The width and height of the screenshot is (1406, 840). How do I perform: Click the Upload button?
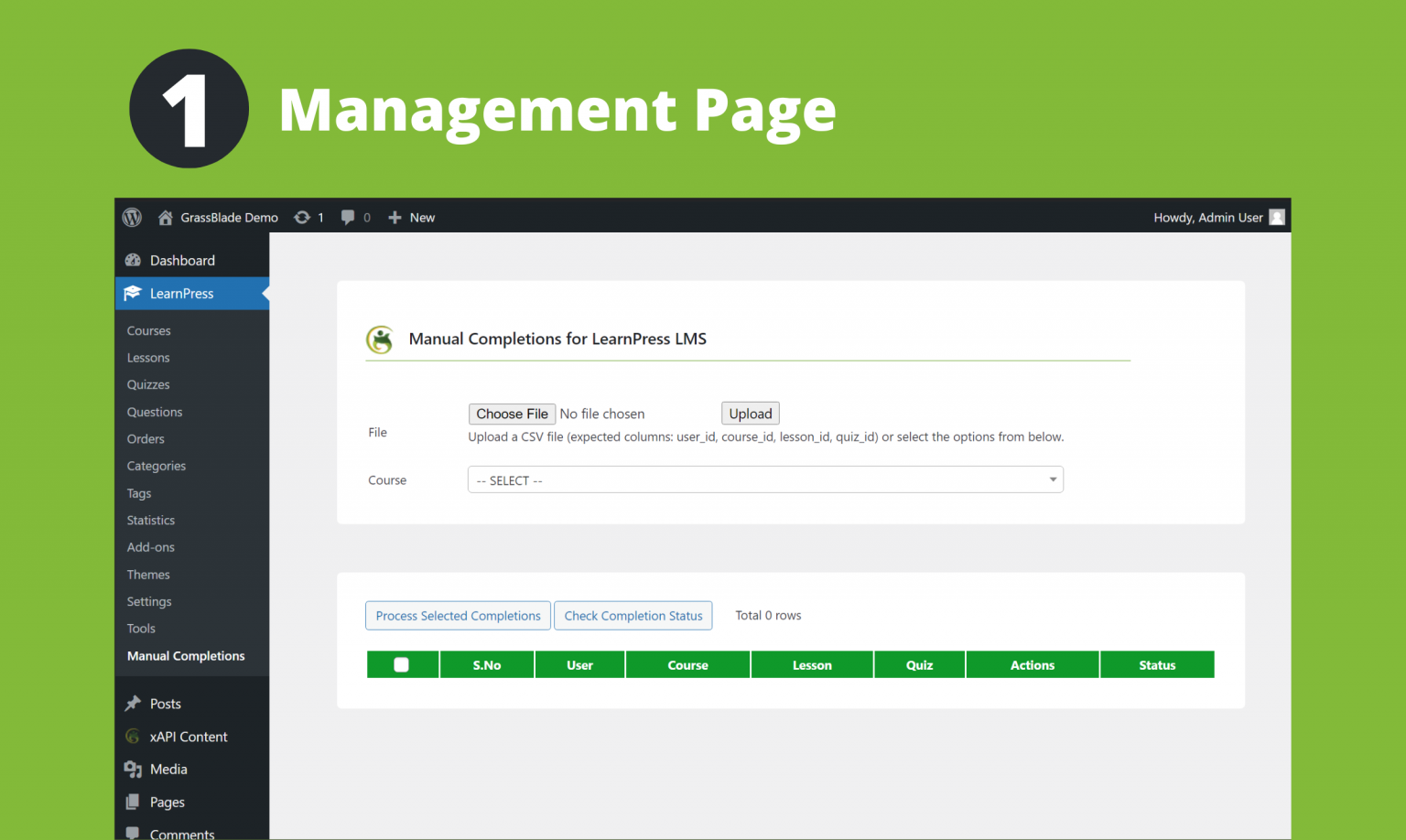(750, 413)
